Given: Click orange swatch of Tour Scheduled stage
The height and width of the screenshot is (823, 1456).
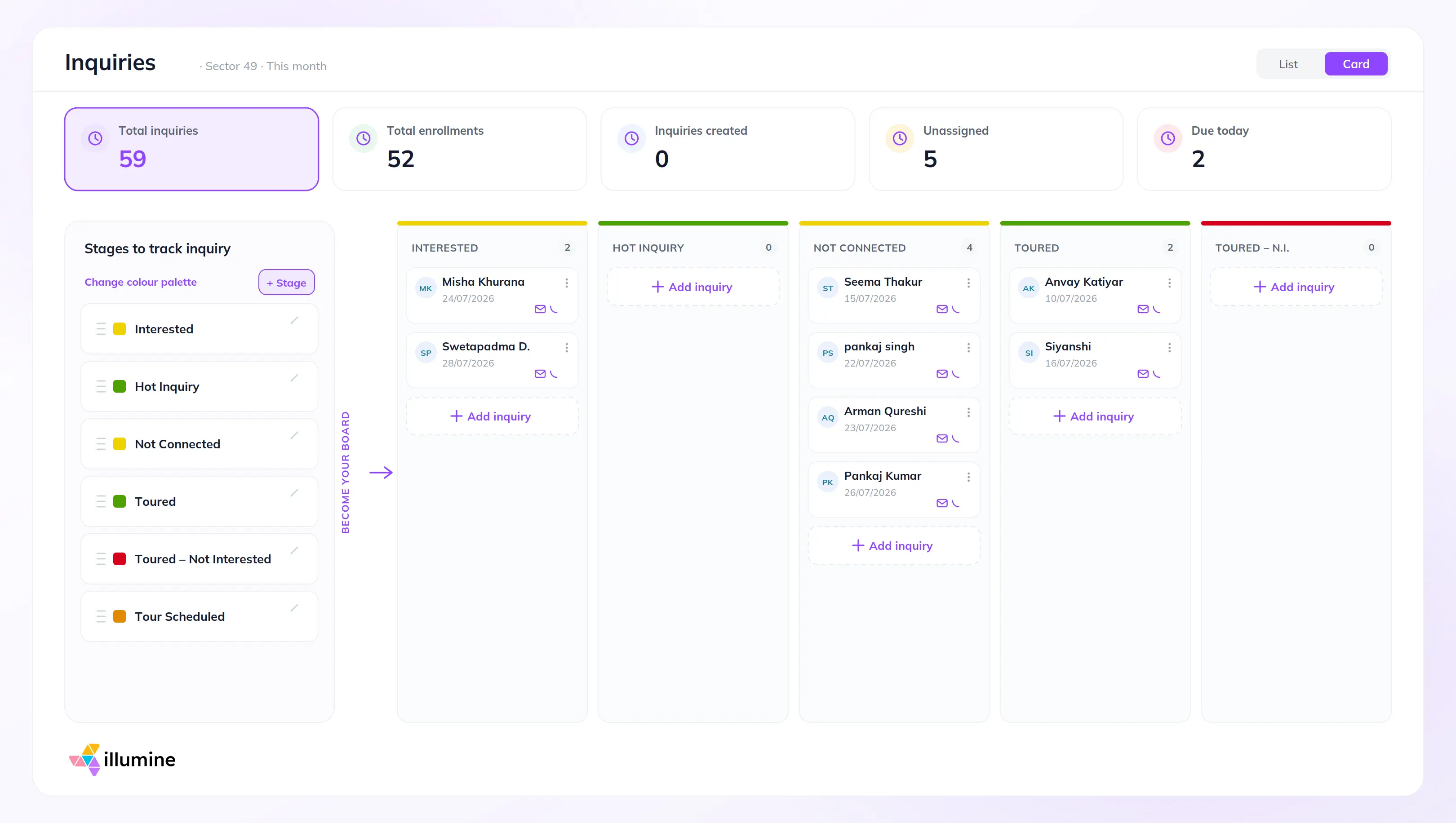Looking at the screenshot, I should (x=119, y=617).
